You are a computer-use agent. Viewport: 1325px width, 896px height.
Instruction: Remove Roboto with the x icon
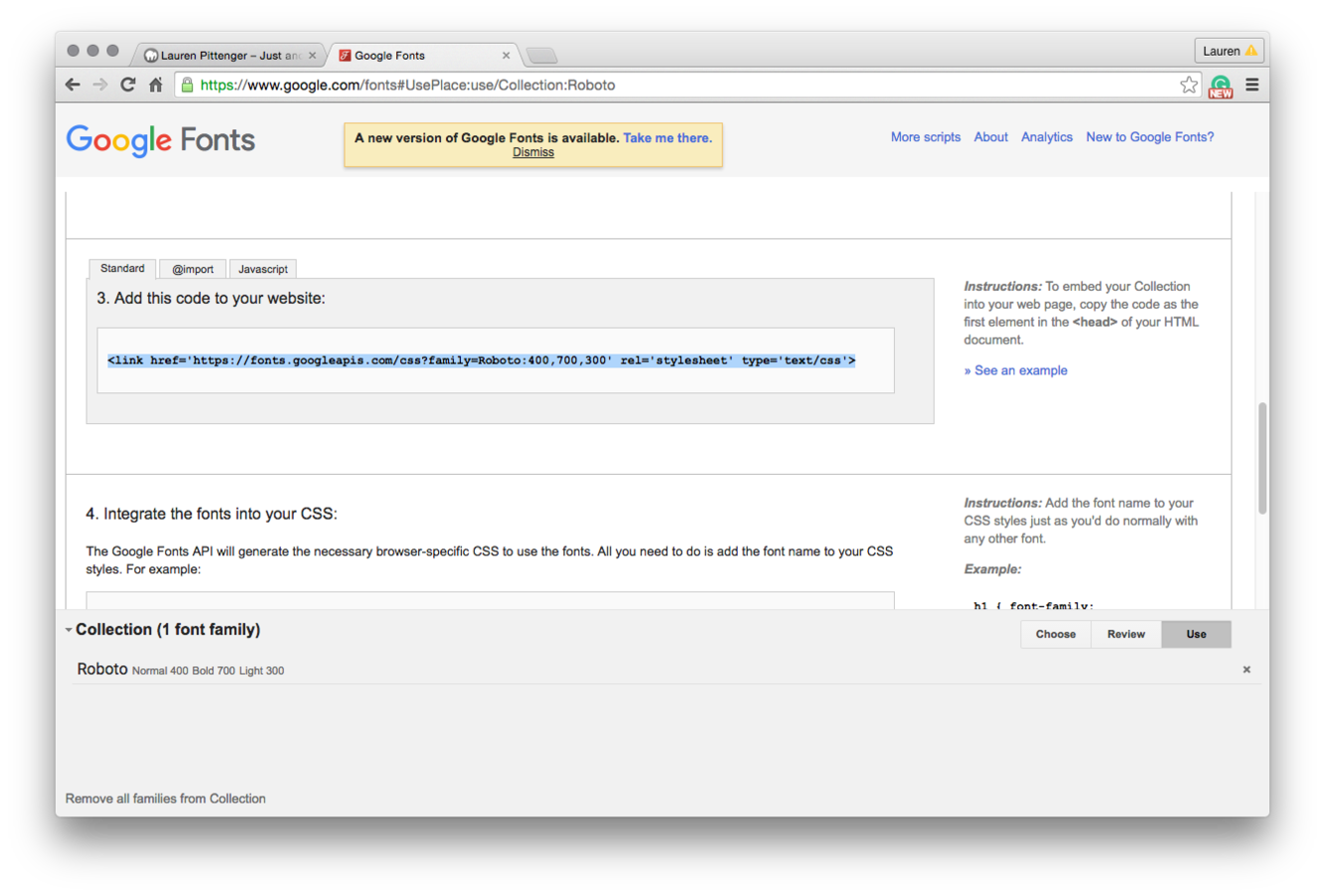[1246, 670]
